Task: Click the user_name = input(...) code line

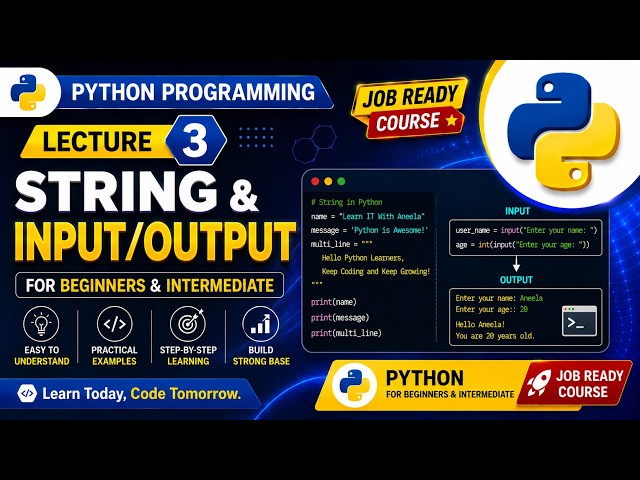Action: 526,231
